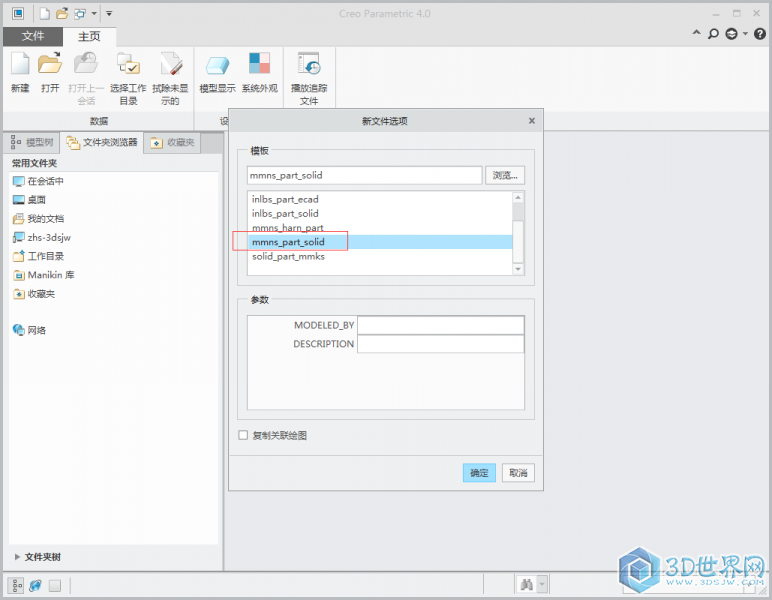This screenshot has height=600, width=772.
Task: Select solid_part_mmks template
Action: click(x=380, y=256)
